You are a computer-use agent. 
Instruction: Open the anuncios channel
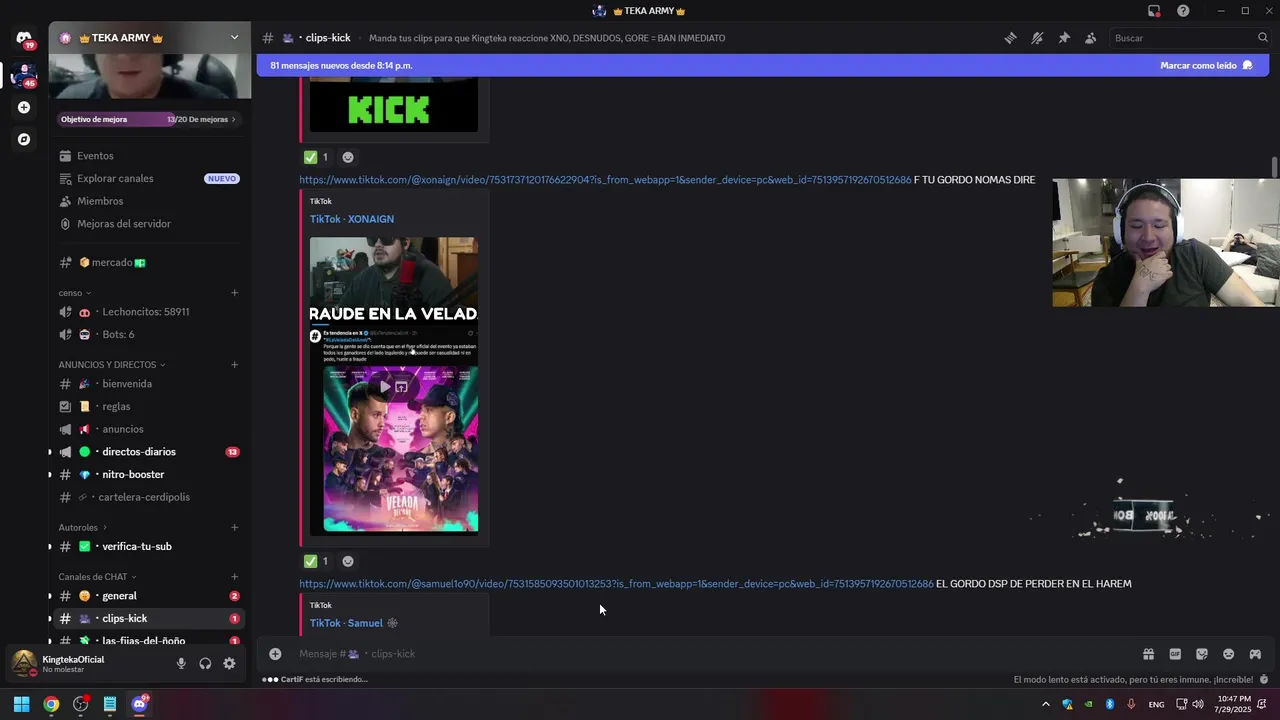coord(150,429)
